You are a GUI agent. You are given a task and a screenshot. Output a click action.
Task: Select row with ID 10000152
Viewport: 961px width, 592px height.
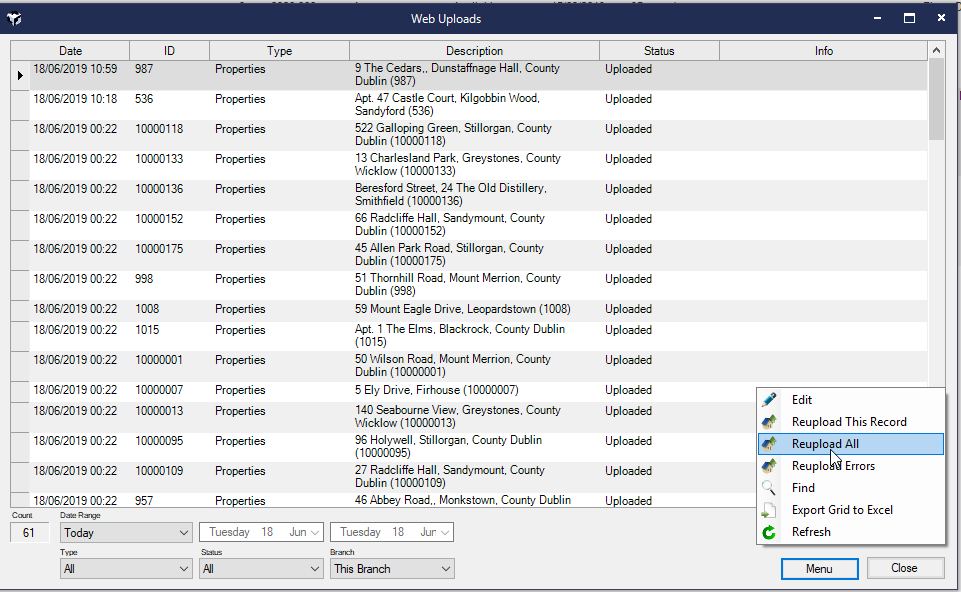tap(159, 219)
